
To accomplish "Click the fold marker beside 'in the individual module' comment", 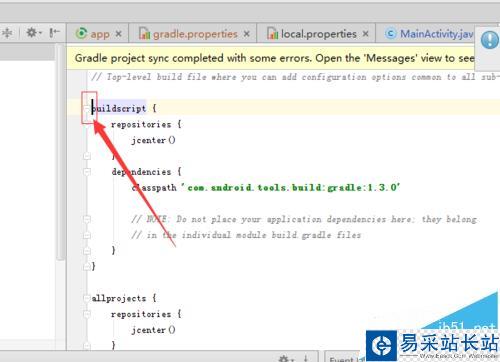I will (x=87, y=235).
